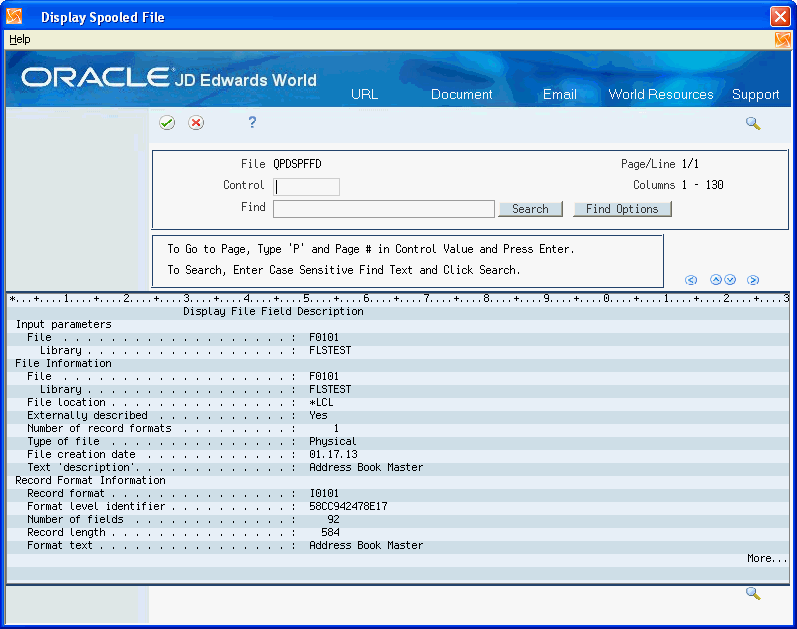Focus the Control input field
Image resolution: width=797 pixels, height=629 pixels.
306,187
